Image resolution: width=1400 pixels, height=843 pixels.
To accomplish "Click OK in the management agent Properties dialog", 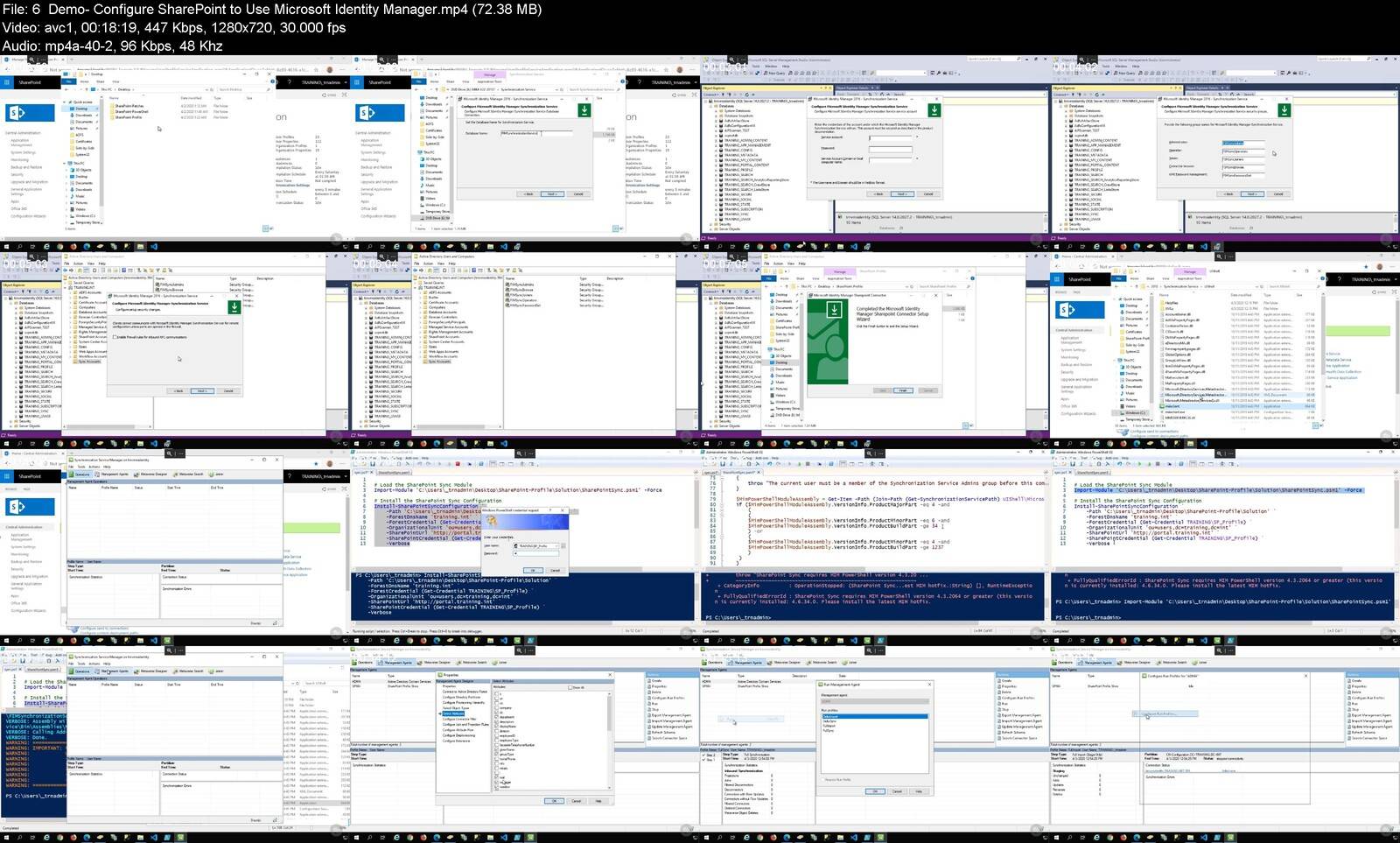I will point(553,801).
